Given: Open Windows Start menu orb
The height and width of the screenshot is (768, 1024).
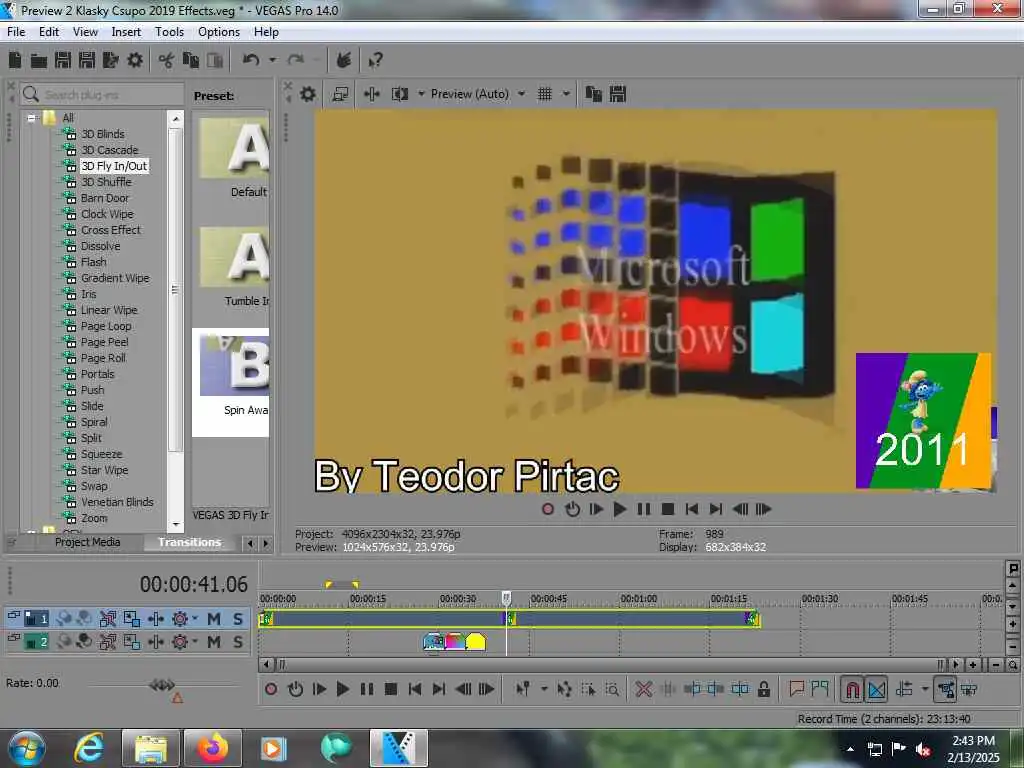Looking at the screenshot, I should coord(26,748).
